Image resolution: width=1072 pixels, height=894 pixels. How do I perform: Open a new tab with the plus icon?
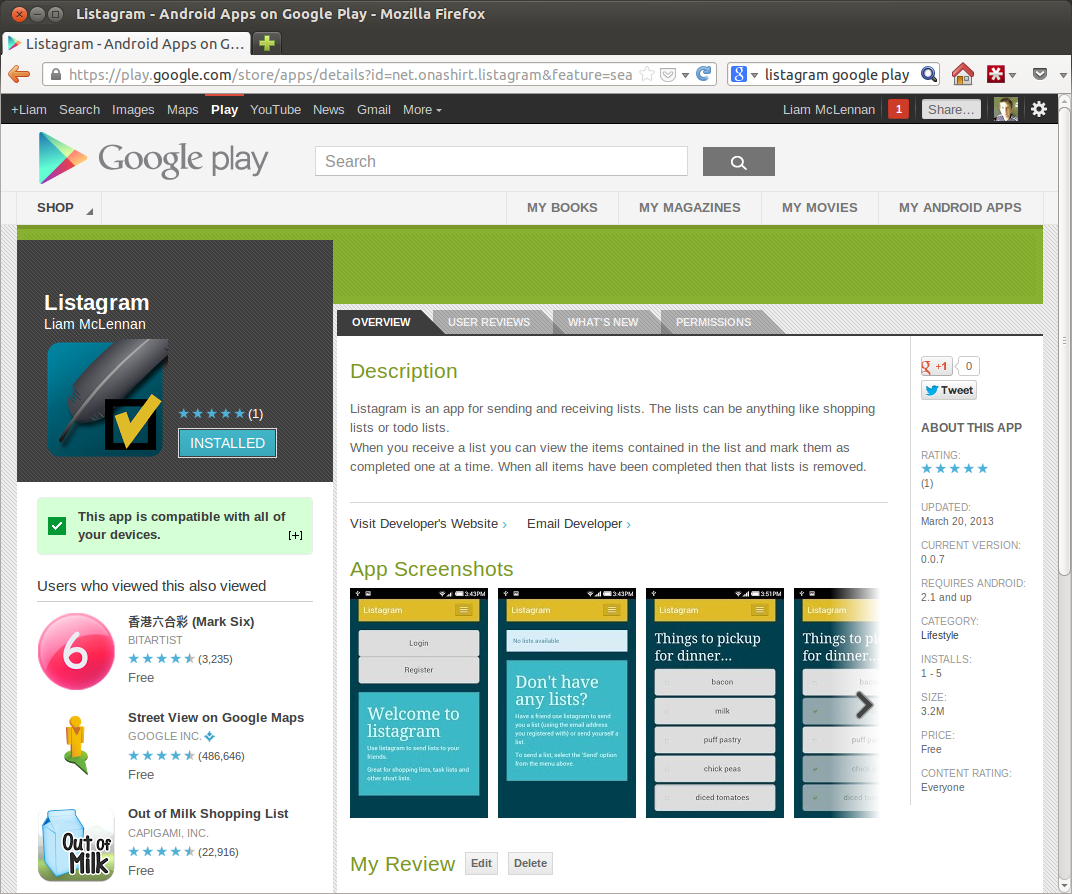[267, 43]
